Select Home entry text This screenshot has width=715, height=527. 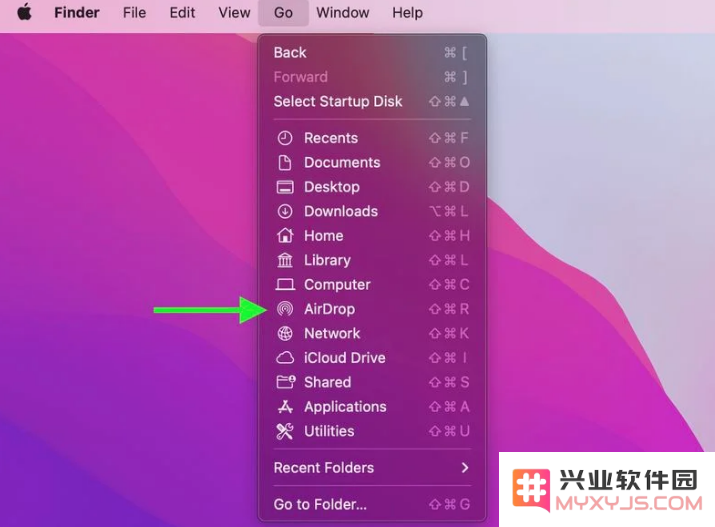click(x=323, y=236)
